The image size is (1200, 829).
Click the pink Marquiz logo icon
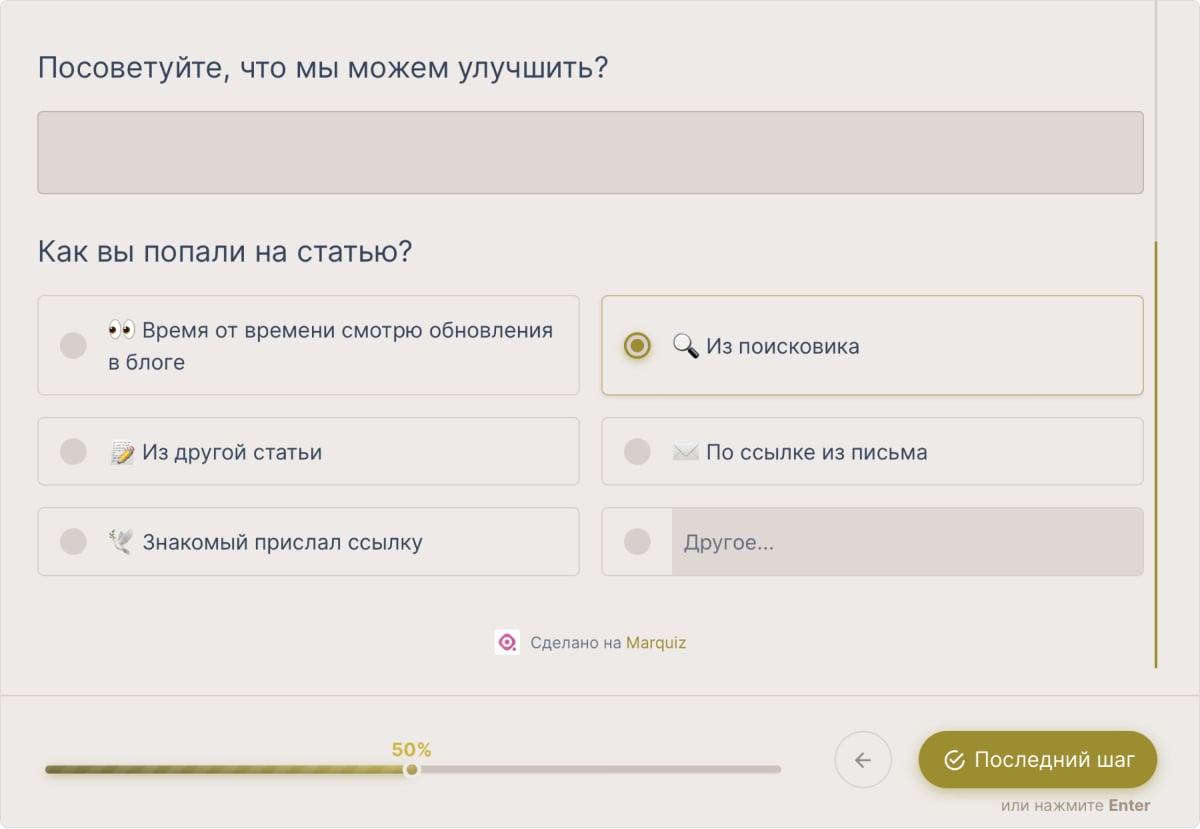tap(507, 643)
